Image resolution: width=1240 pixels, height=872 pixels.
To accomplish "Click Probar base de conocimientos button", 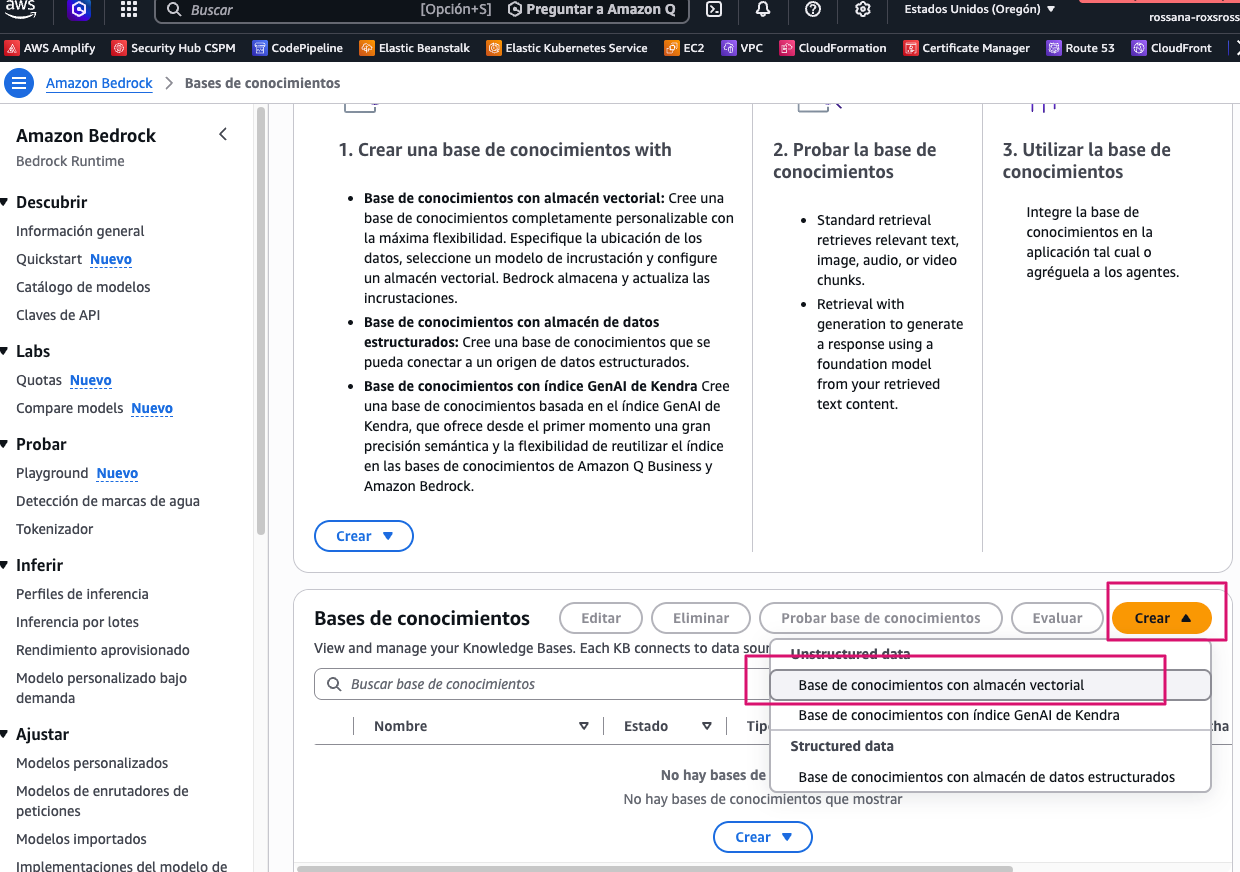I will pyautogui.click(x=881, y=618).
